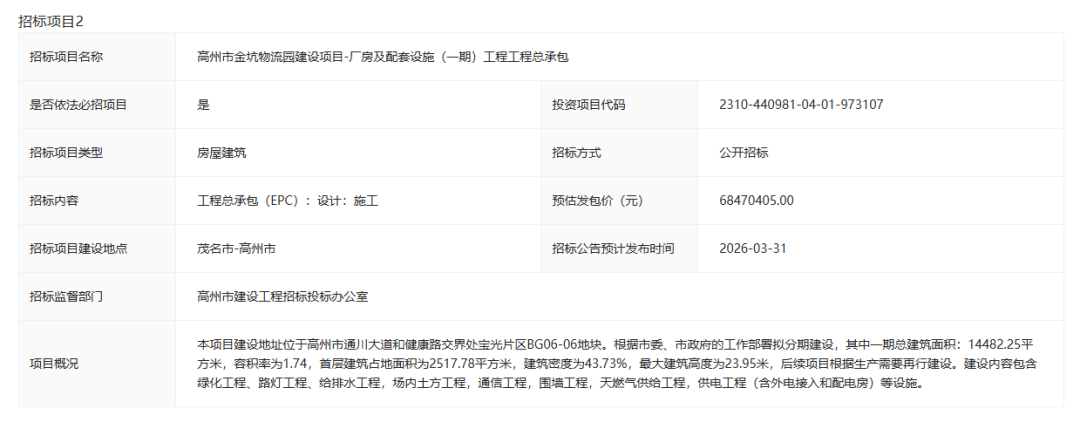Click the 工程总承包（EPC）content value
1080x422 pixels.
(287, 201)
